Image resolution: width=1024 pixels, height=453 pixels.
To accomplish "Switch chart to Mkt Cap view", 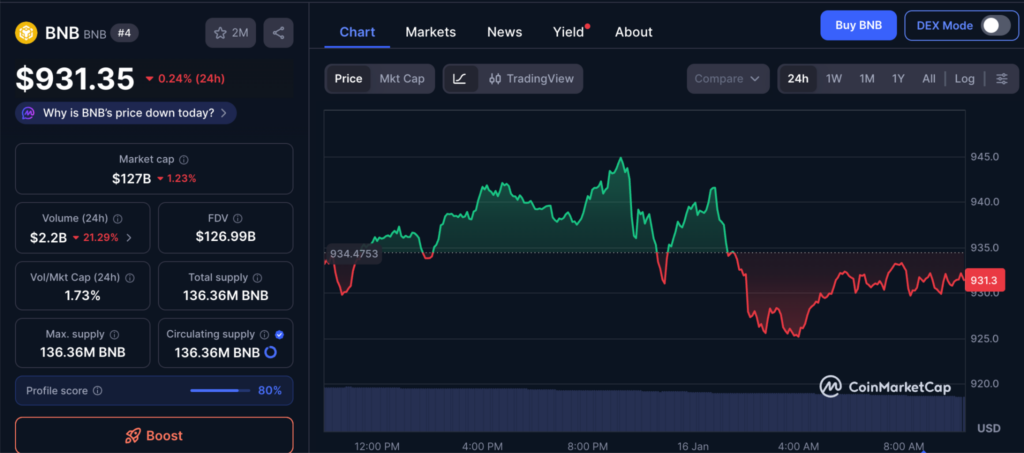I will (400, 79).
